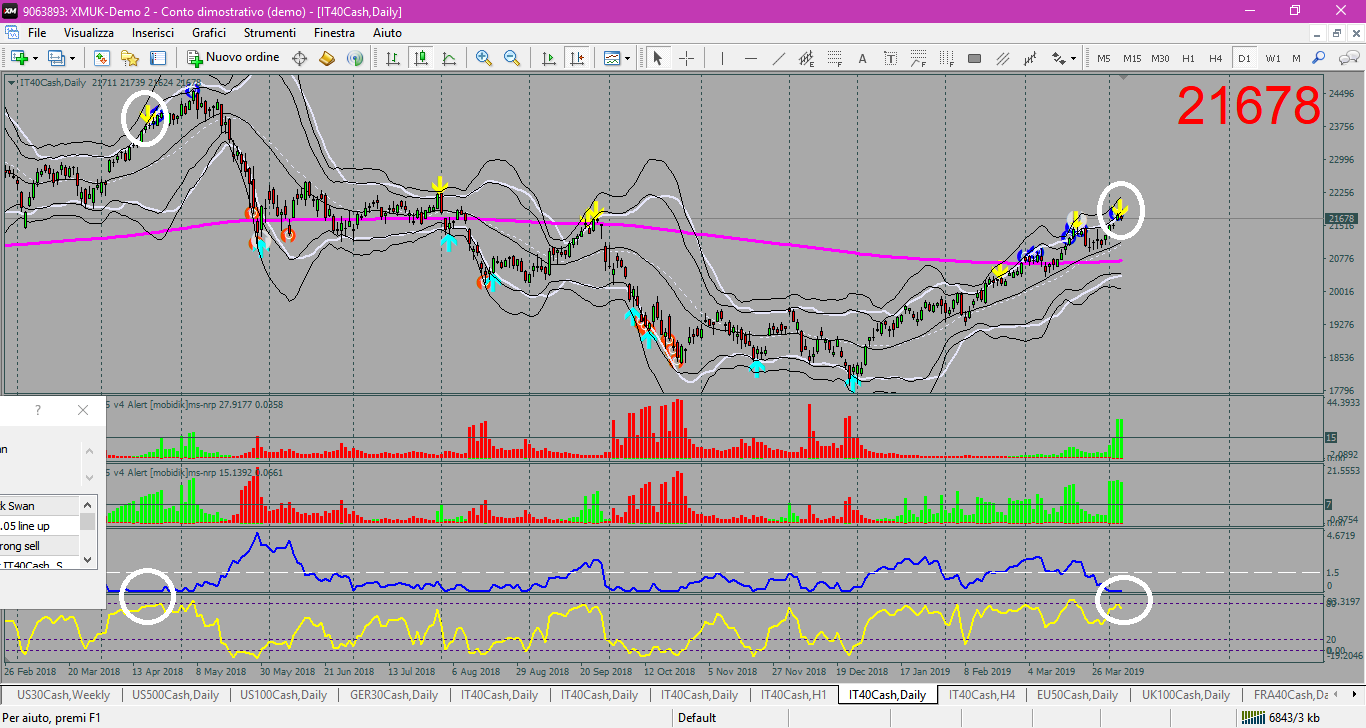
Task: Switch timeframe to H4
Action: click(1215, 58)
